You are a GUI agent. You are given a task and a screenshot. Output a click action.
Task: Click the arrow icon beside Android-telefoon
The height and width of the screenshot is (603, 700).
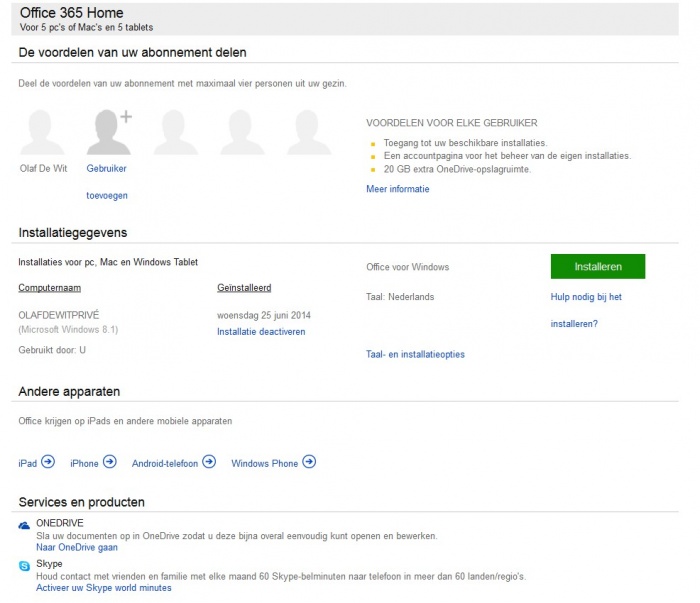(x=209, y=461)
